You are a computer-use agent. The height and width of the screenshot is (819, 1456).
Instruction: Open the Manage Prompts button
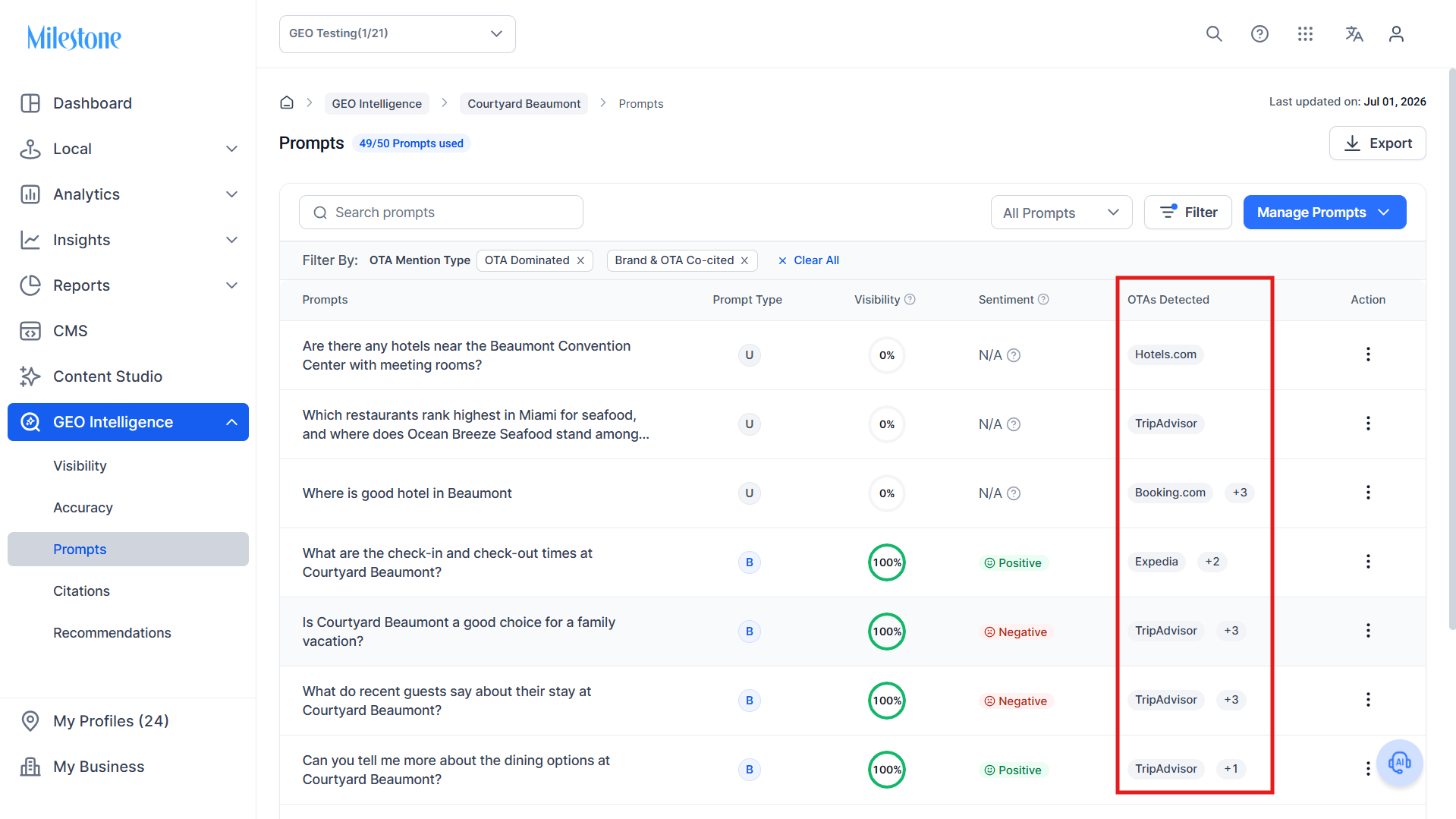[1324, 213]
